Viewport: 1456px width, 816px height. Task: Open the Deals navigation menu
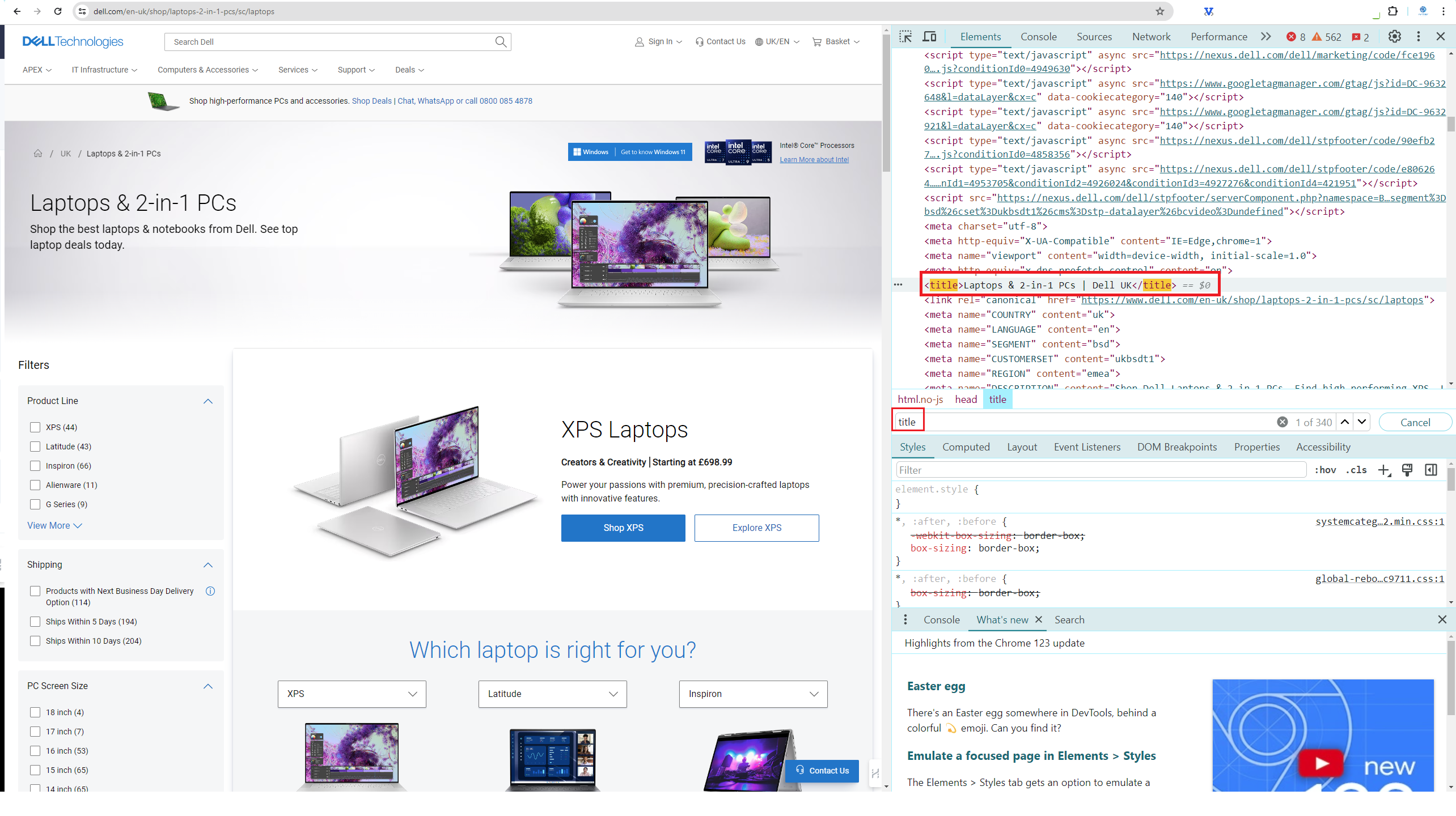coord(409,70)
